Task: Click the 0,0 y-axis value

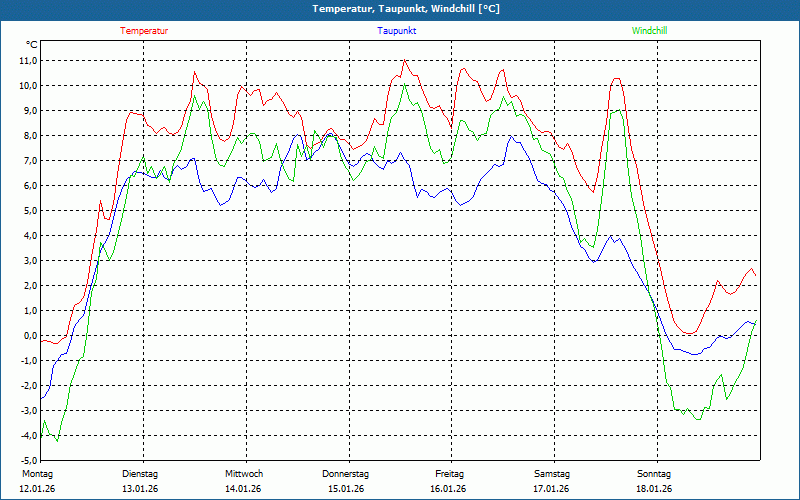Action: click(29, 336)
